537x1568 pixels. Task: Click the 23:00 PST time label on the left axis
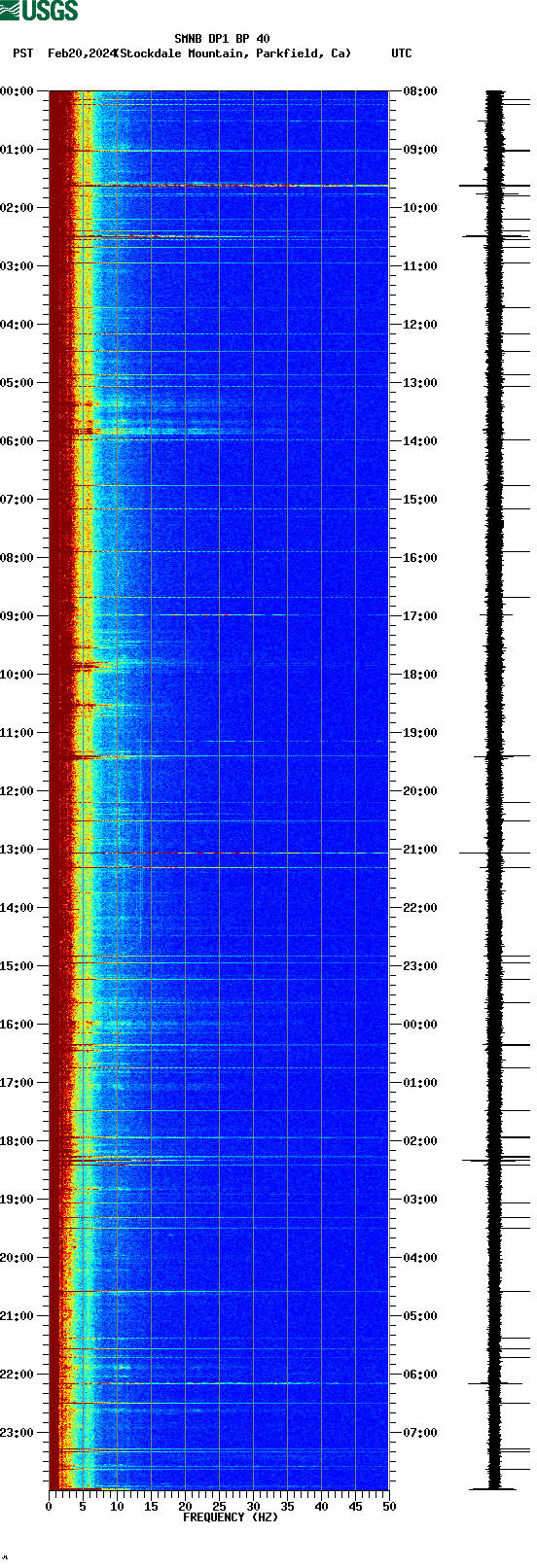(x=18, y=1433)
